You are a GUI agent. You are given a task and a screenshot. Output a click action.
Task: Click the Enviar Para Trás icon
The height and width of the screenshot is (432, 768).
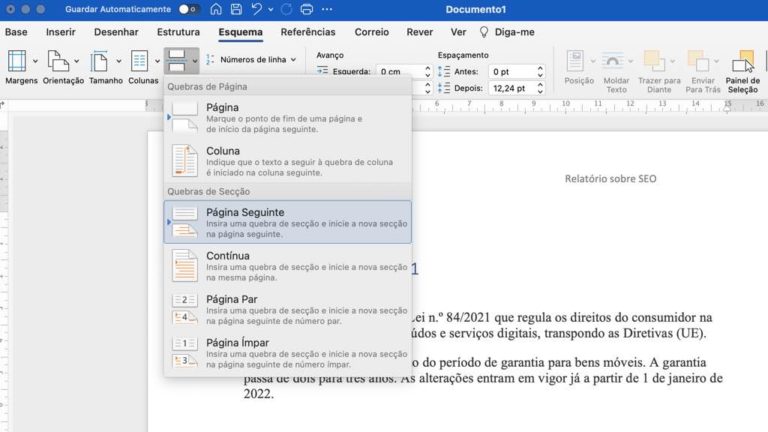coord(698,62)
